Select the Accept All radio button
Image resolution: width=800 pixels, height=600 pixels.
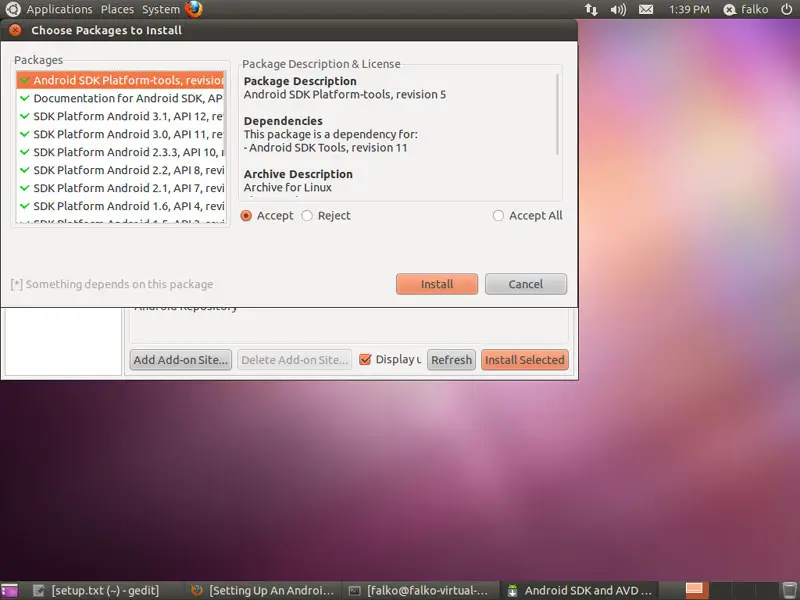click(498, 216)
